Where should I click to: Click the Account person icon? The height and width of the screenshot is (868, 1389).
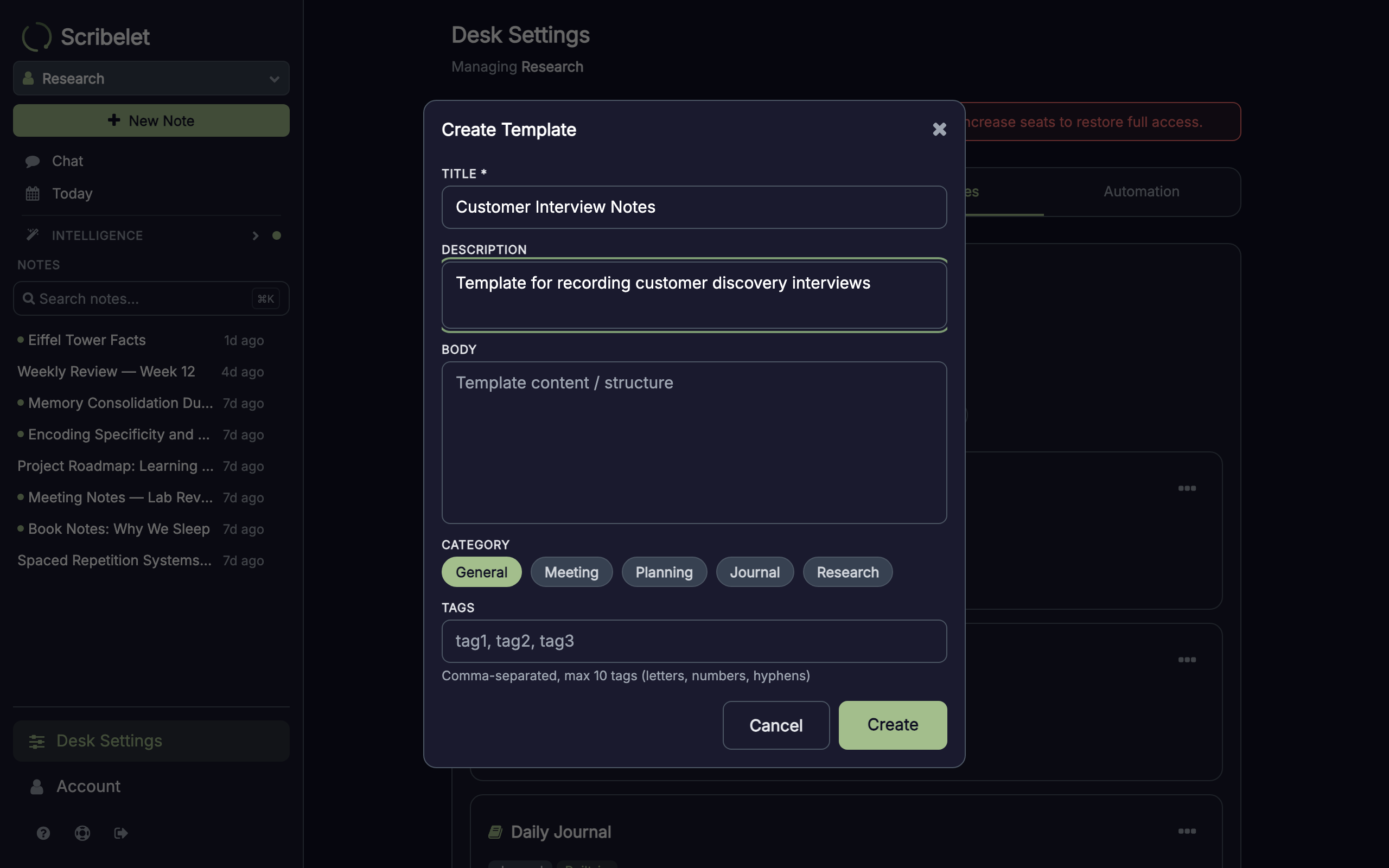pyautogui.click(x=37, y=787)
